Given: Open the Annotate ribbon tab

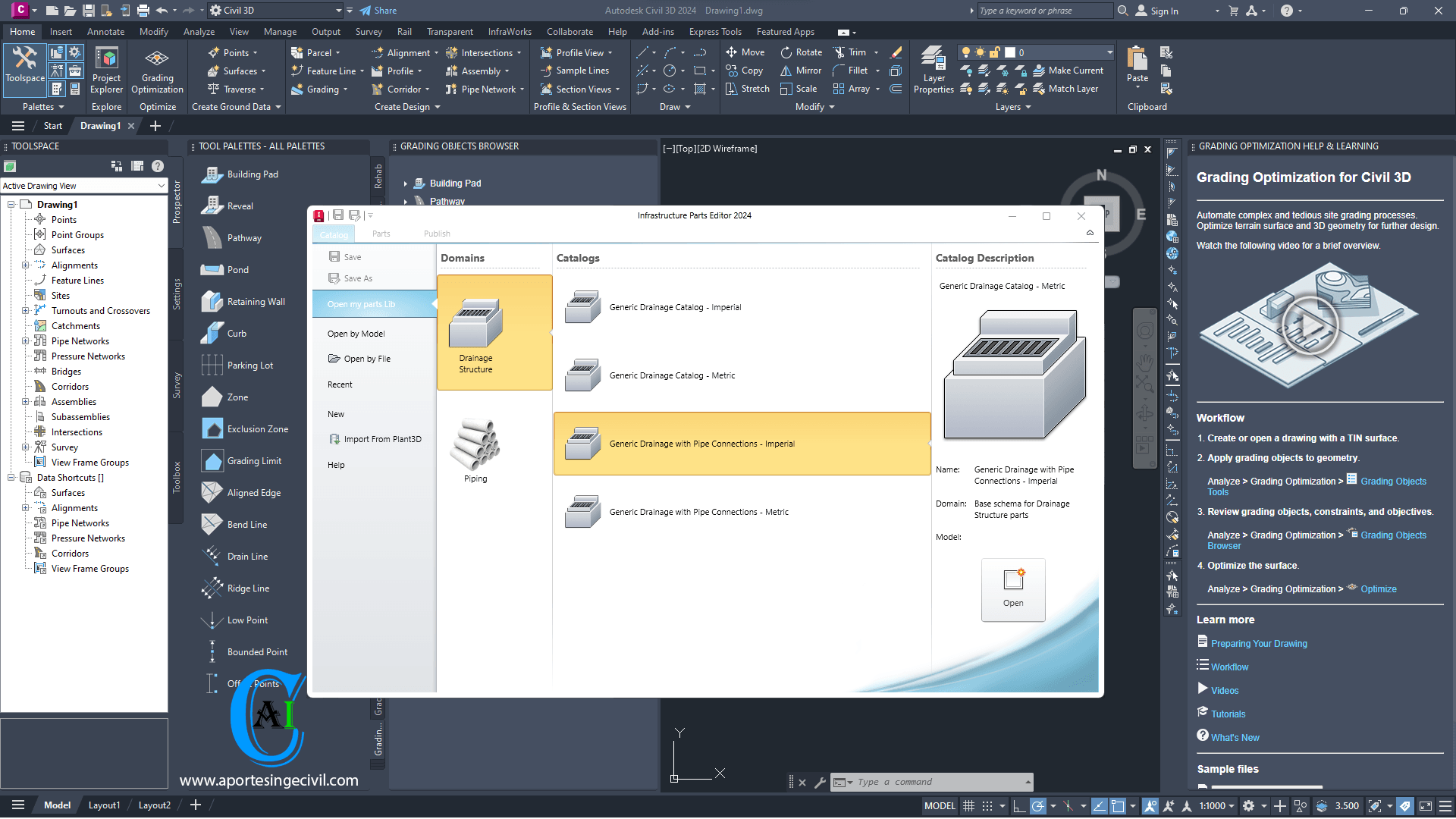Looking at the screenshot, I should [105, 31].
